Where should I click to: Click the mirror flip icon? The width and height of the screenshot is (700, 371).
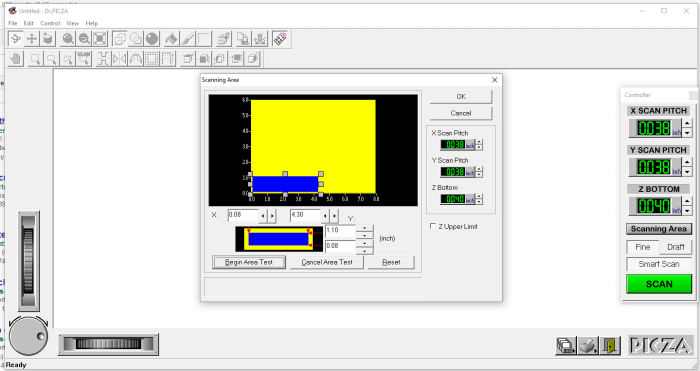(x=120, y=58)
